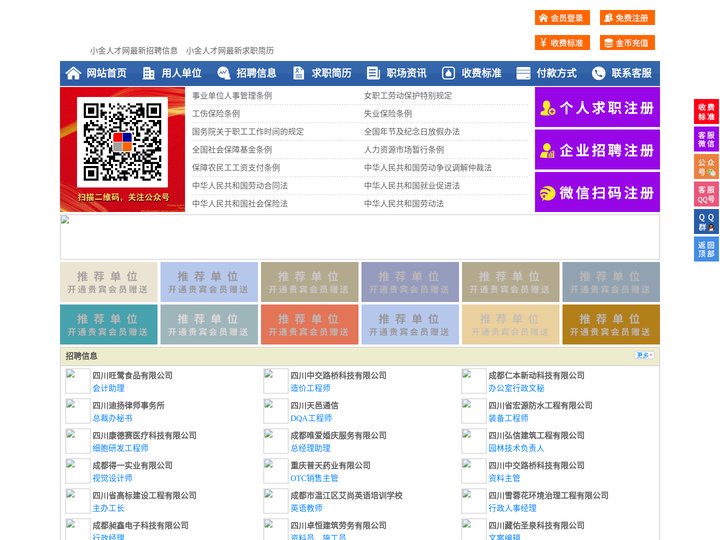Open the 园林技术负责人 job posting
The height and width of the screenshot is (540, 720).
[516, 448]
